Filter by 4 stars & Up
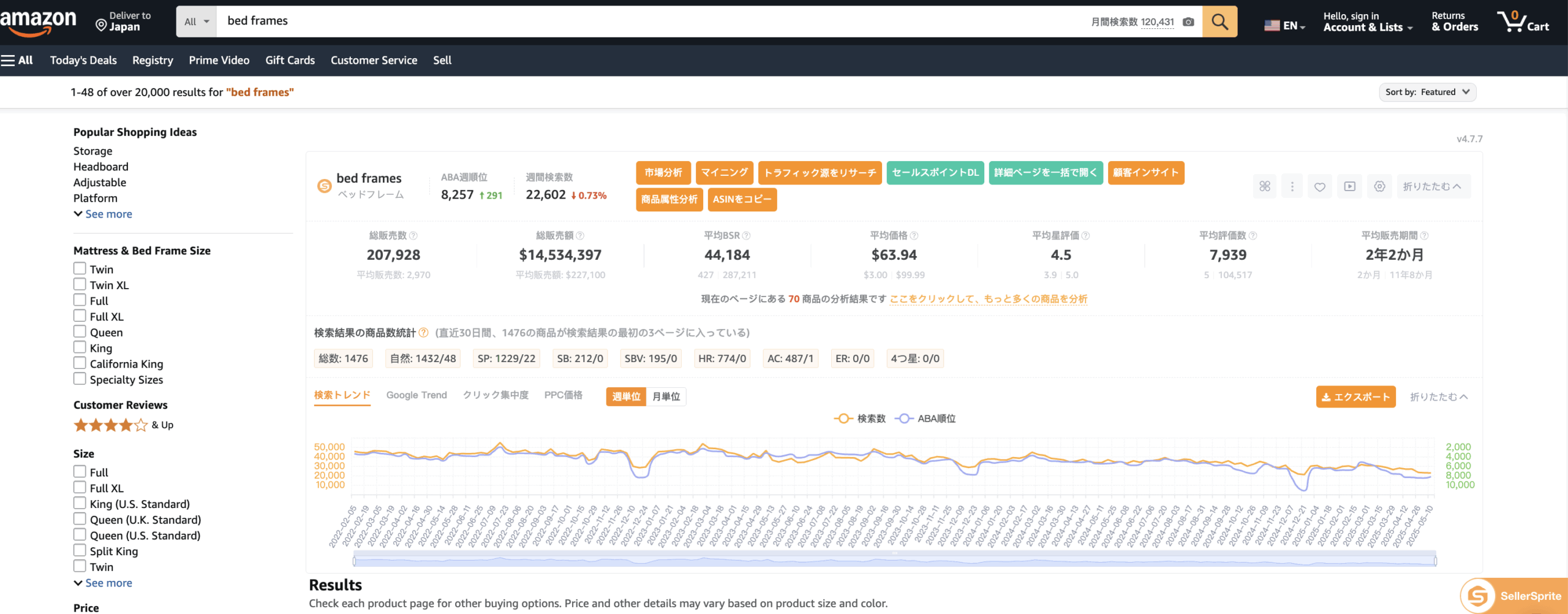 tap(123, 425)
